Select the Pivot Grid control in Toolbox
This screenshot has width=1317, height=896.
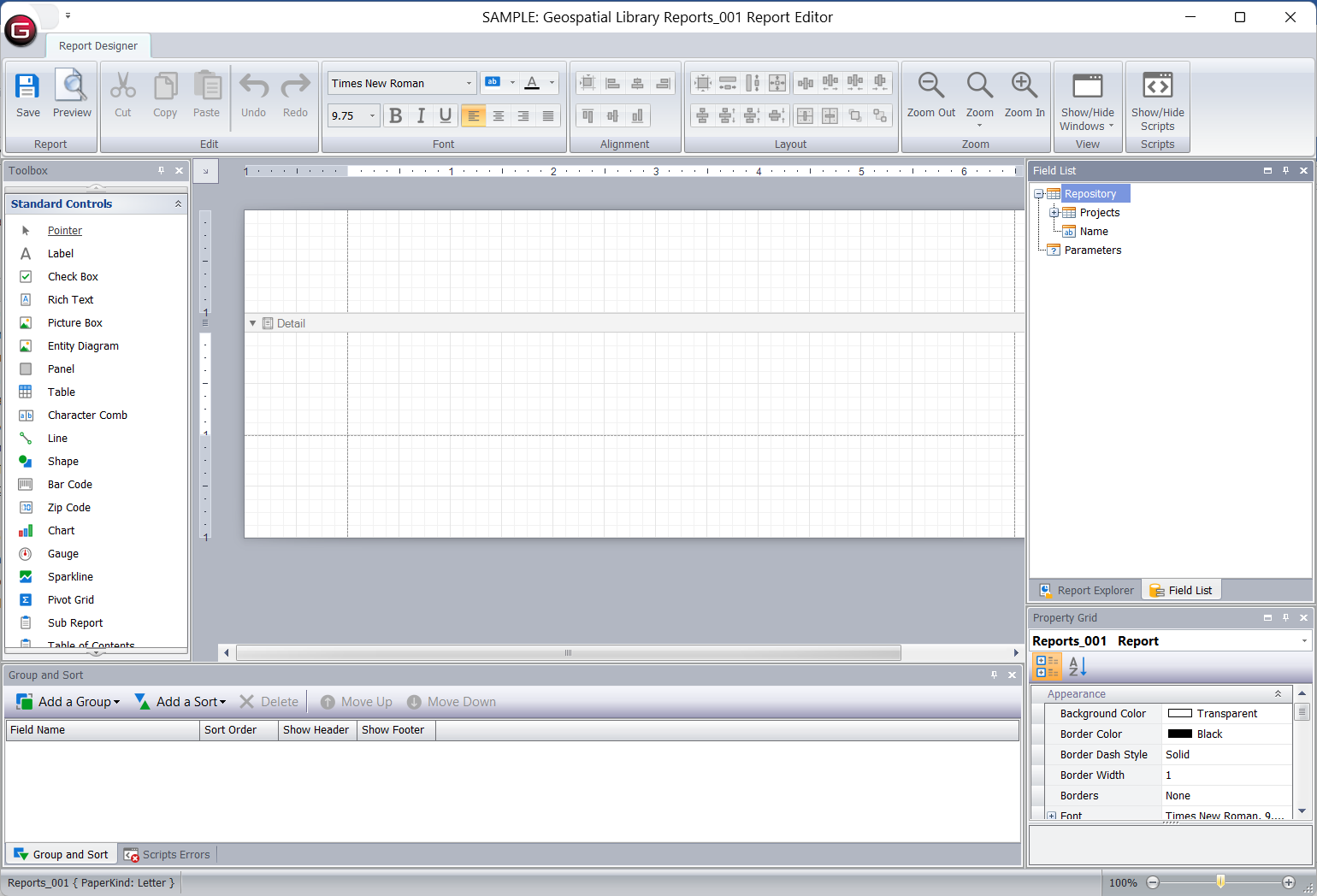point(70,600)
